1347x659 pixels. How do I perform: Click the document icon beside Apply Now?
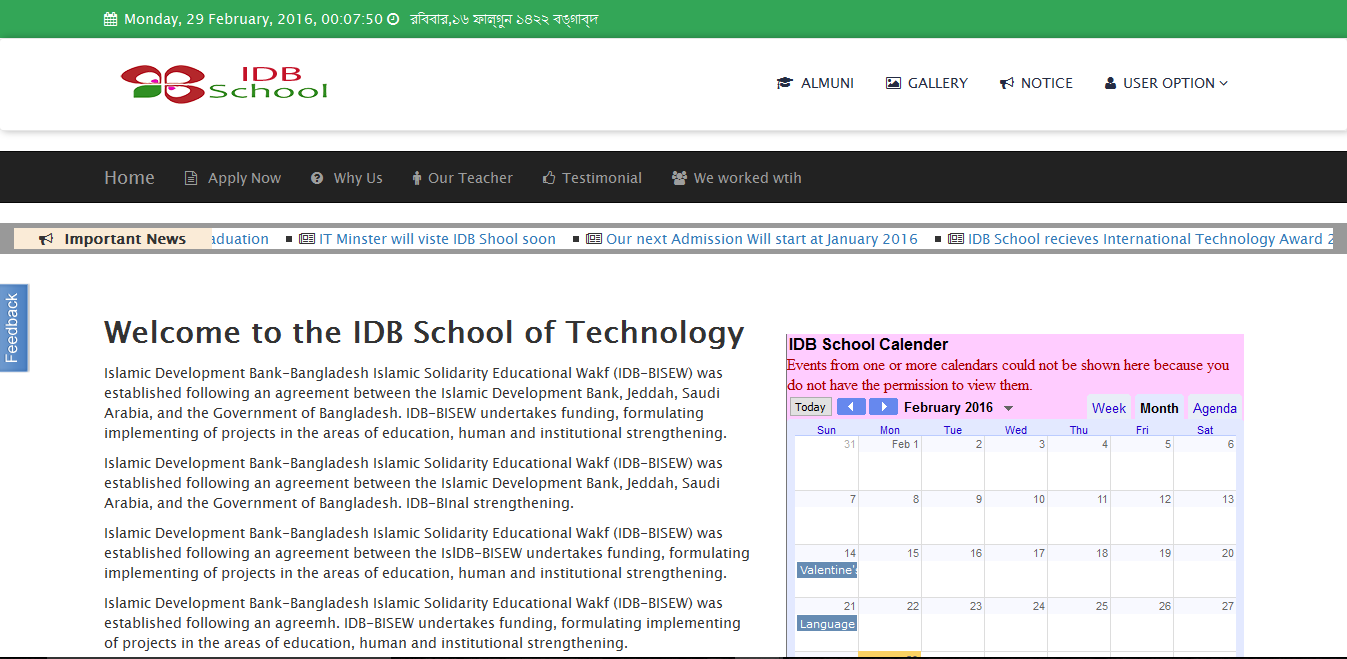coord(191,178)
